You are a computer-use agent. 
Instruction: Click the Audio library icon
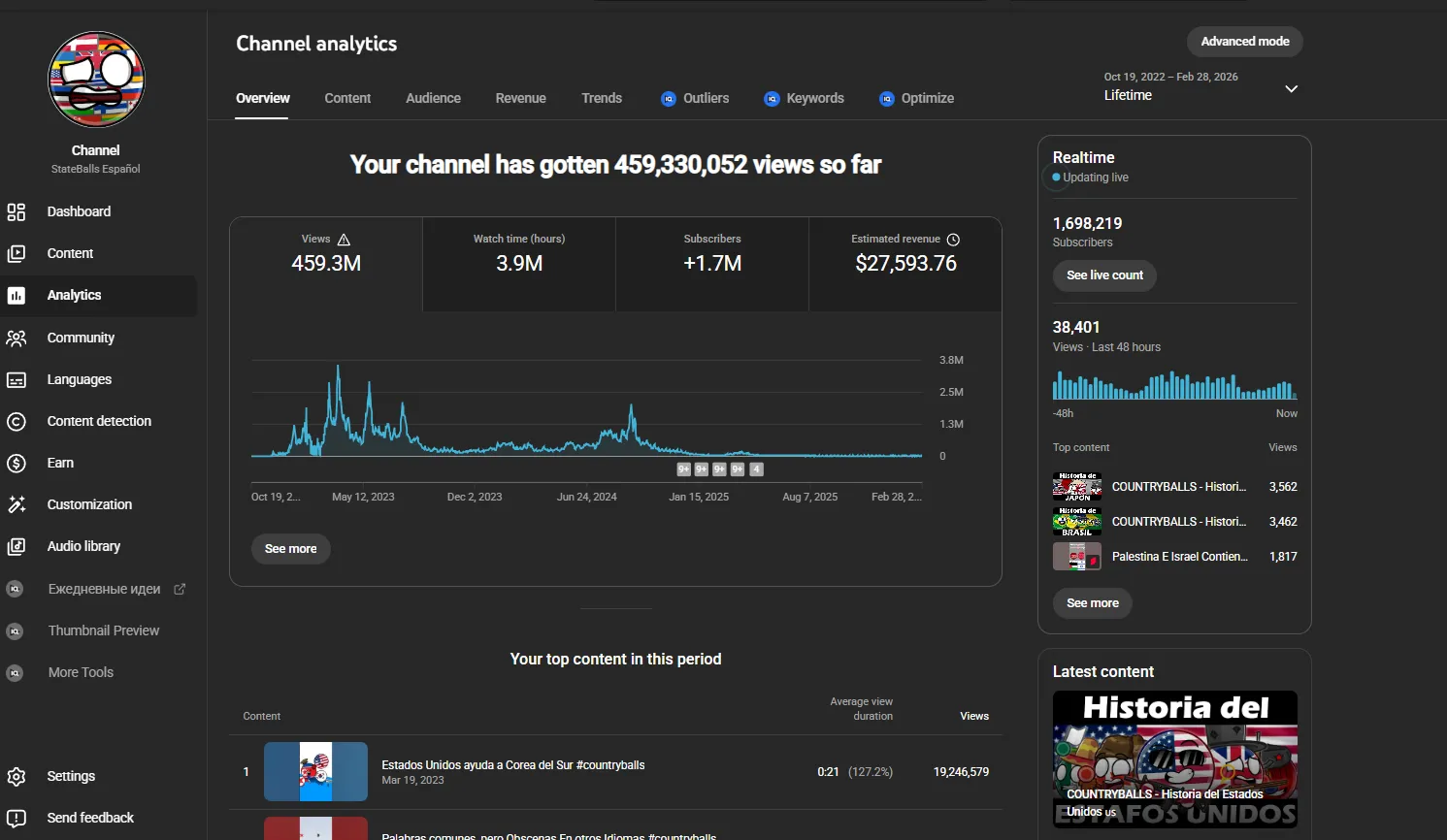click(x=16, y=546)
